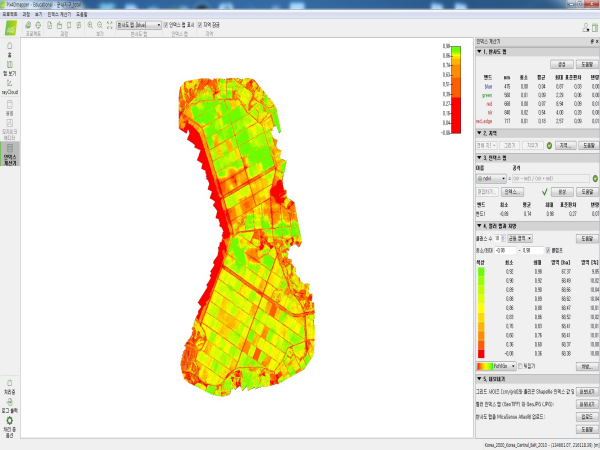
Task: Click the Annotation... button beside invert checkbox
Action: click(x=587, y=367)
